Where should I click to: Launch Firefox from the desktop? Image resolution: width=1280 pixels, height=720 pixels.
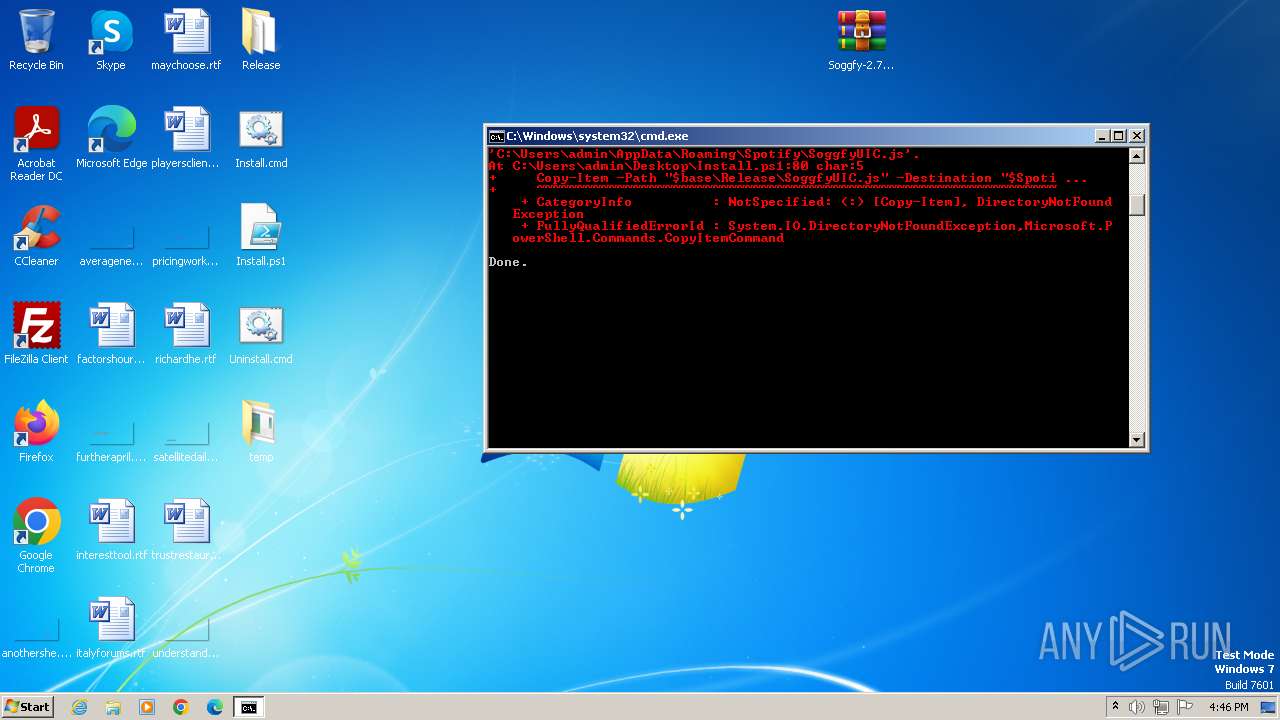click(36, 432)
